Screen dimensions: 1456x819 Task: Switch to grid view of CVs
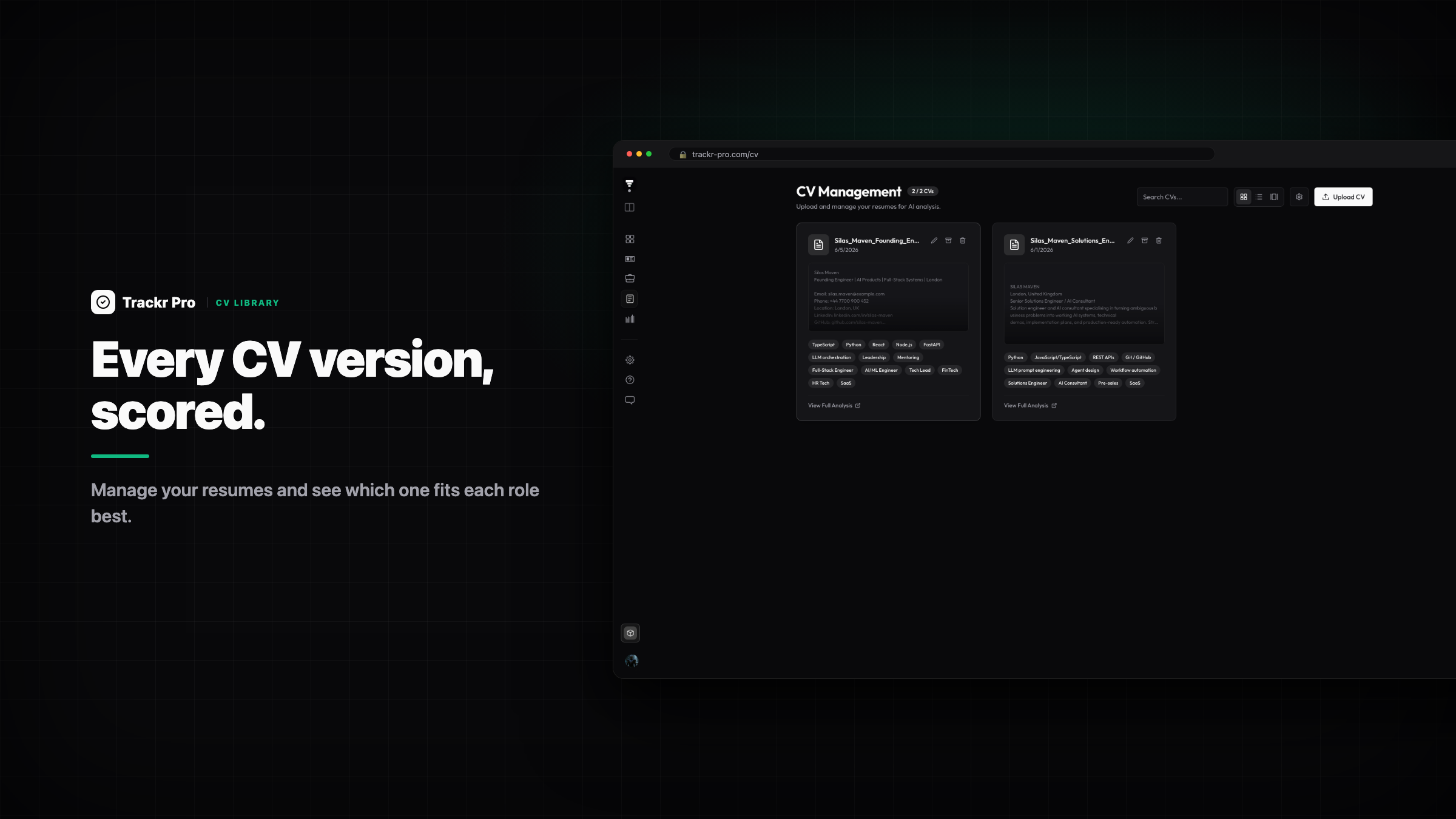pyautogui.click(x=1244, y=197)
